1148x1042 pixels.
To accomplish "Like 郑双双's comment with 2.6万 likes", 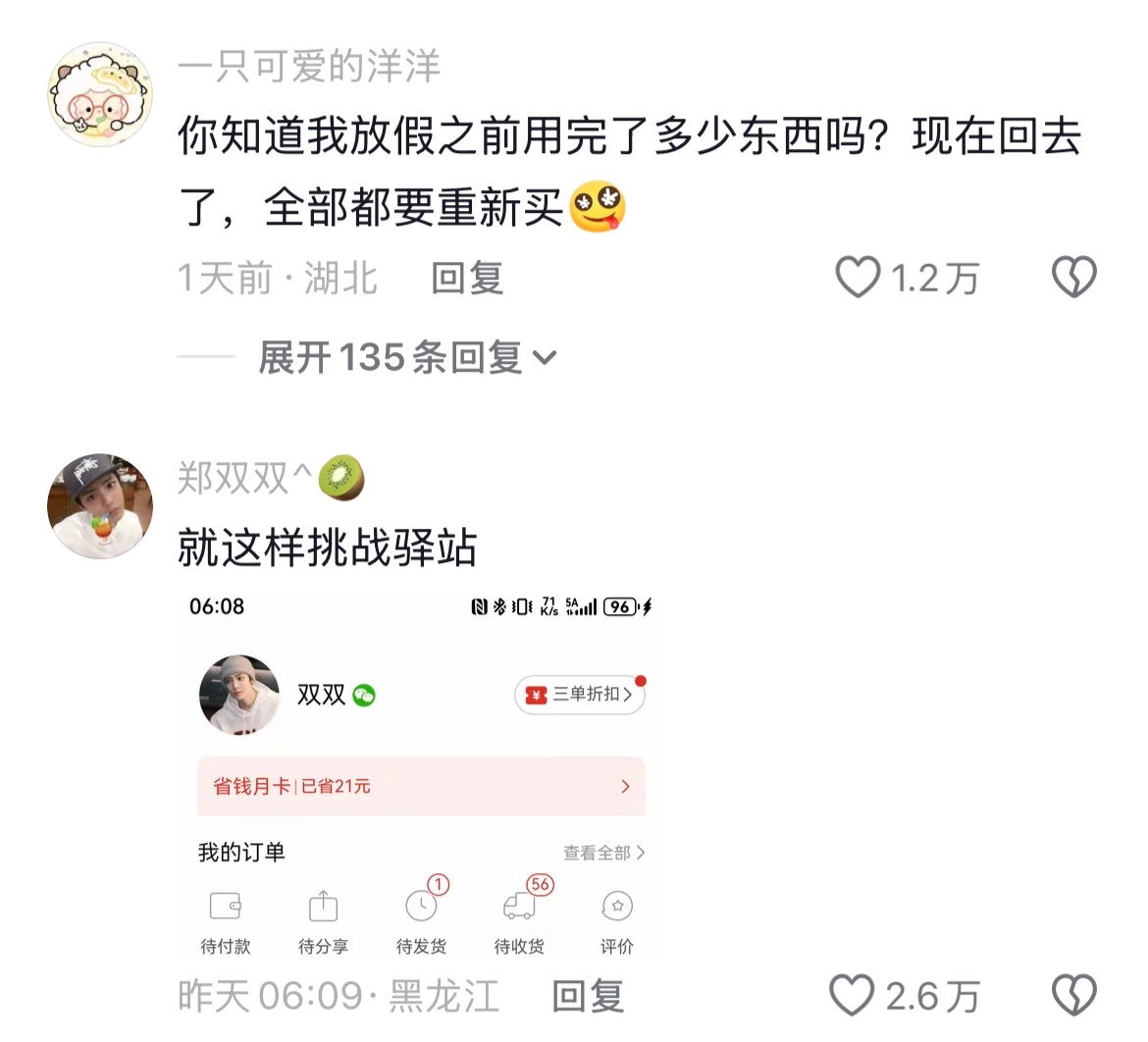I will click(853, 996).
